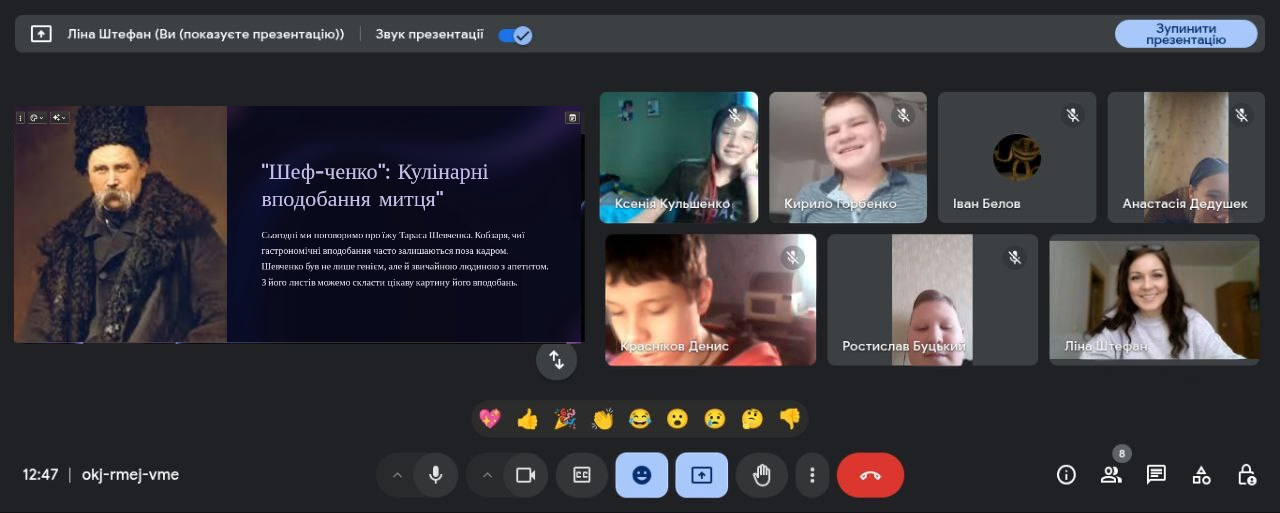Open host controls lock icon
The height and width of the screenshot is (513, 1280).
(x=1246, y=475)
